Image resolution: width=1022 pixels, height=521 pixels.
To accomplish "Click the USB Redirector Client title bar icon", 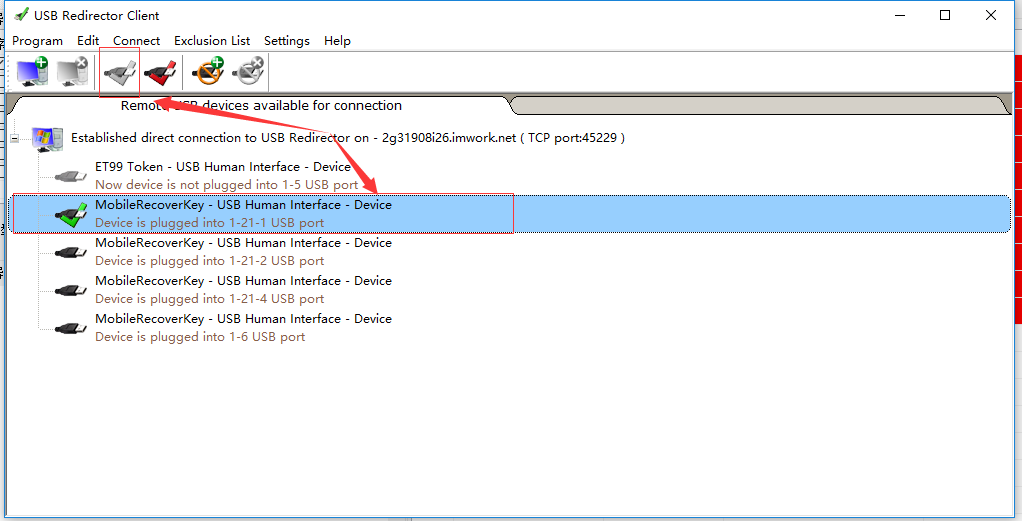I will (21, 14).
